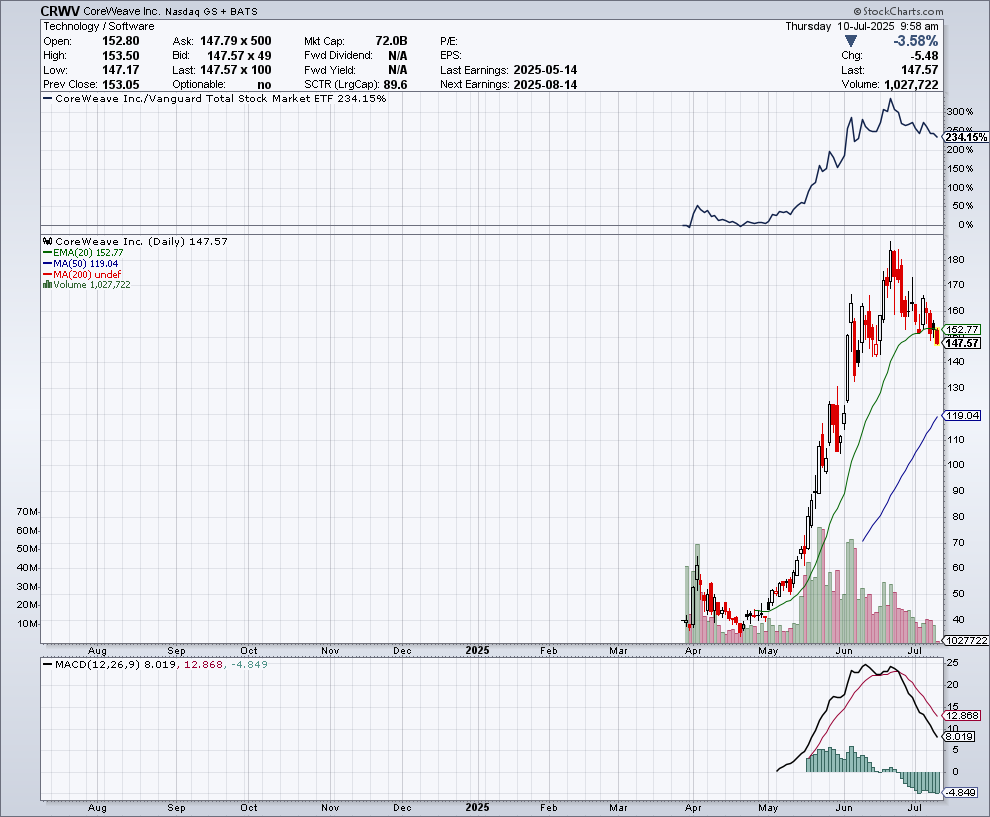The height and width of the screenshot is (817, 990).
Task: Click the Chg value -5.48
Action: click(x=924, y=56)
